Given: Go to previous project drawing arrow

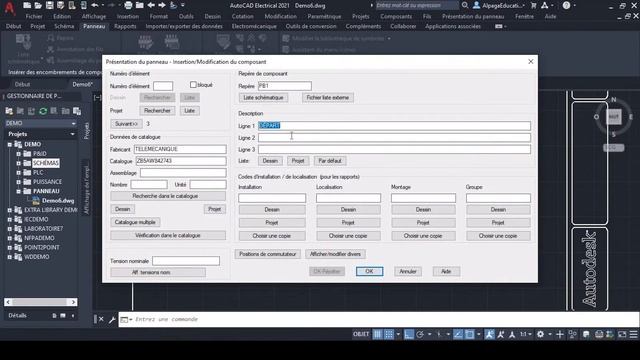Looking at the screenshot, I should 151,5.
